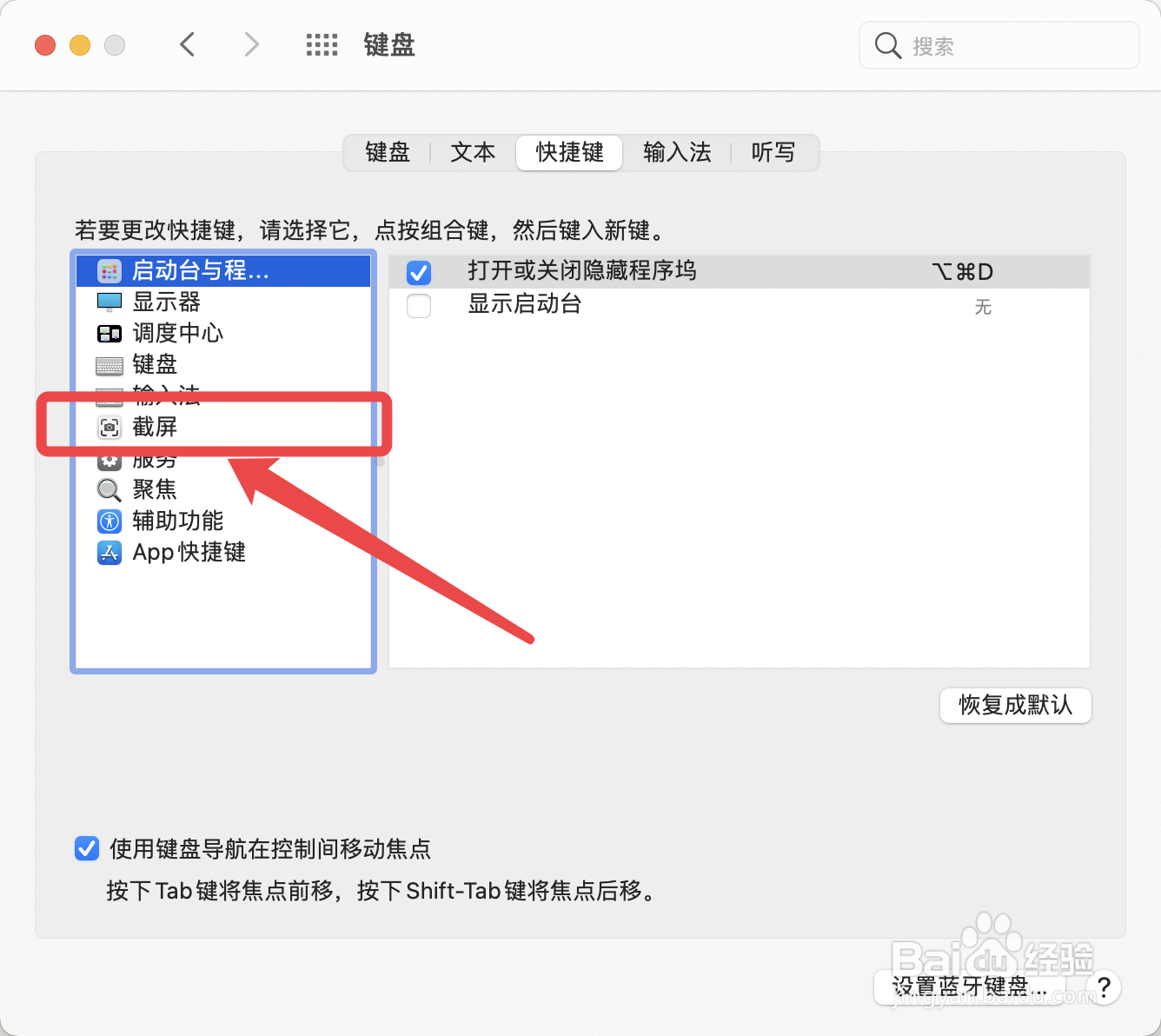Select the 截屏 screenshot icon
This screenshot has height=1036, width=1161.
point(109,428)
